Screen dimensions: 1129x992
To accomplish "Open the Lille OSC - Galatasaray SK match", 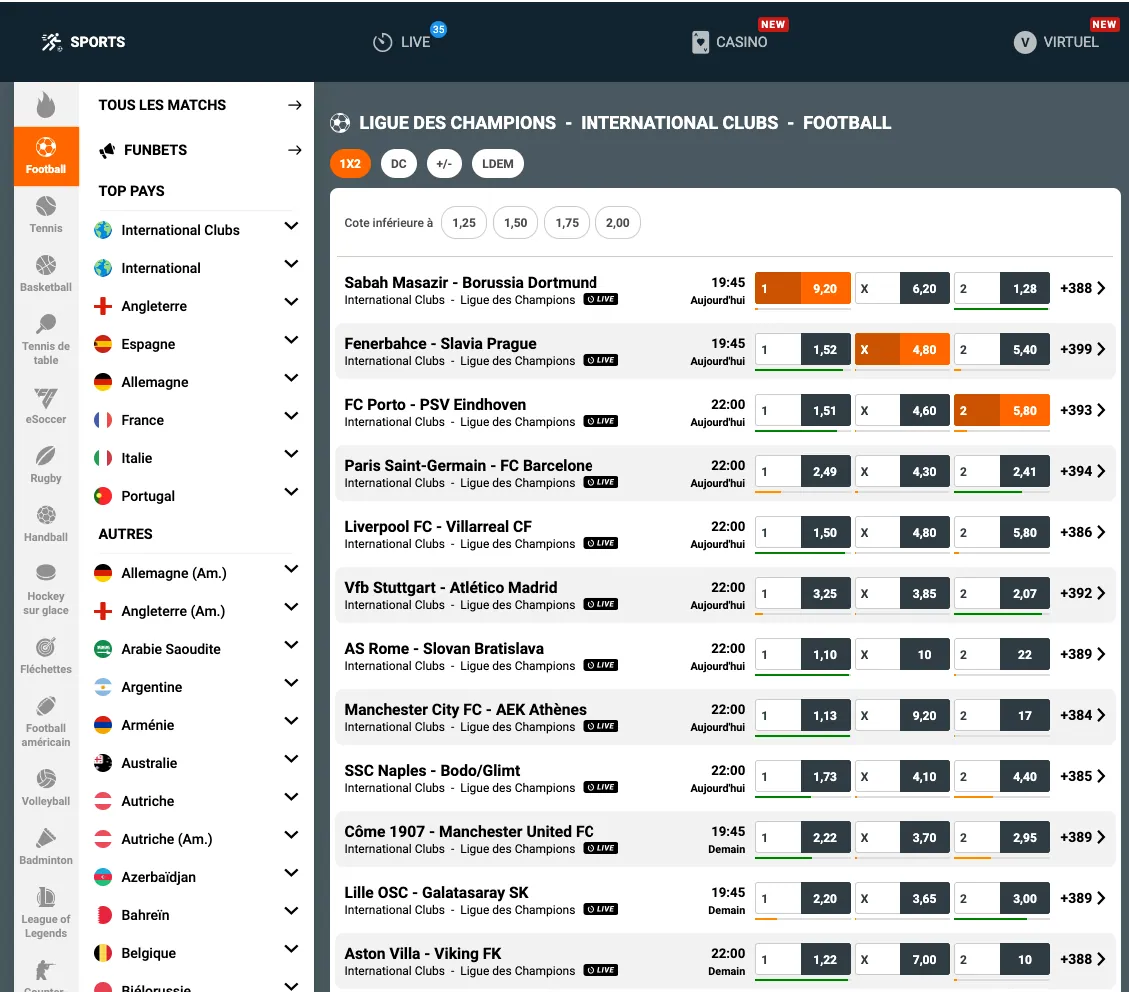I will tap(436, 893).
